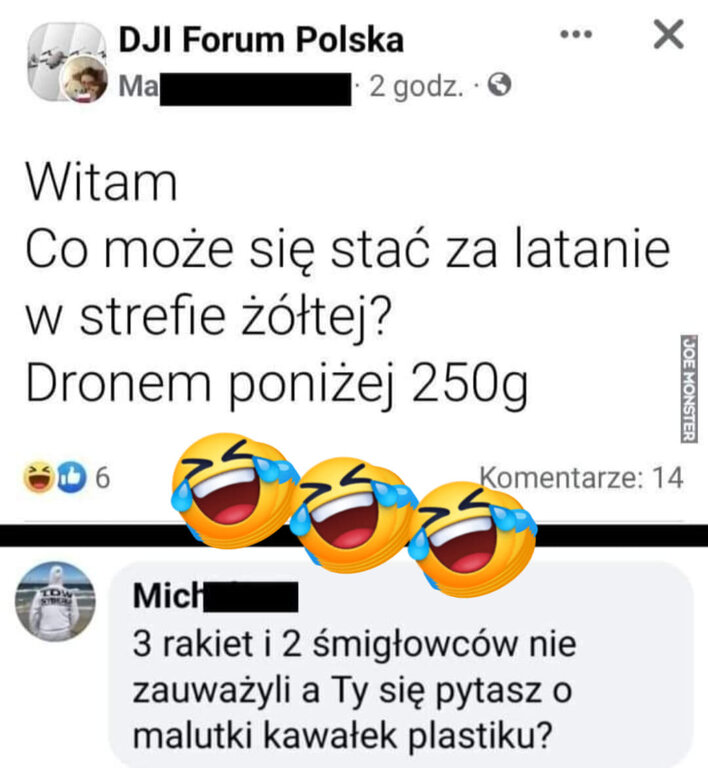The width and height of the screenshot is (708, 768).
Task: Click the '2 godz.' post timestamp
Action: pos(416,87)
